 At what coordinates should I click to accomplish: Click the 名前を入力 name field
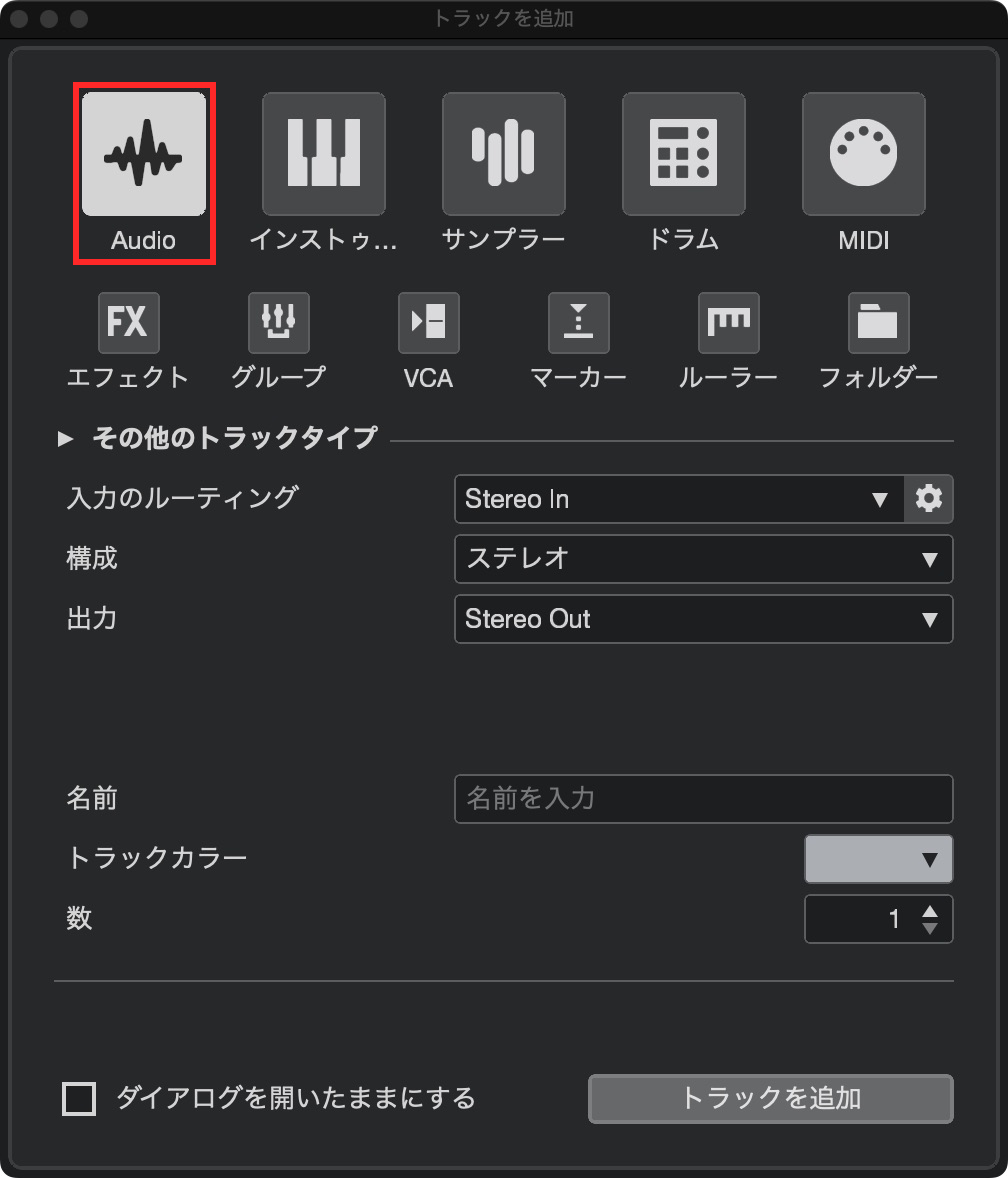pos(704,799)
